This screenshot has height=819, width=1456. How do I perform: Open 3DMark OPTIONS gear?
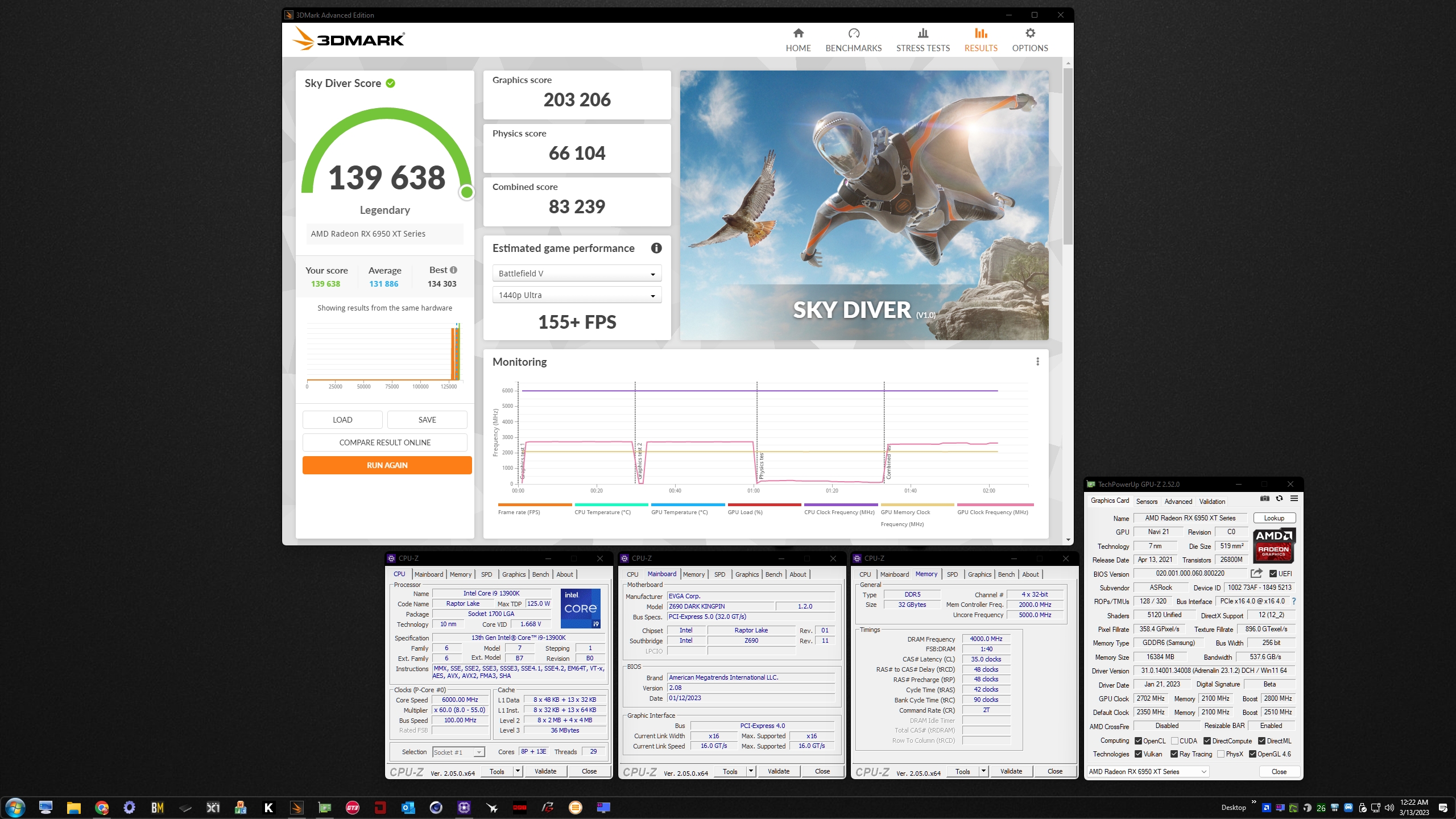point(1029,40)
